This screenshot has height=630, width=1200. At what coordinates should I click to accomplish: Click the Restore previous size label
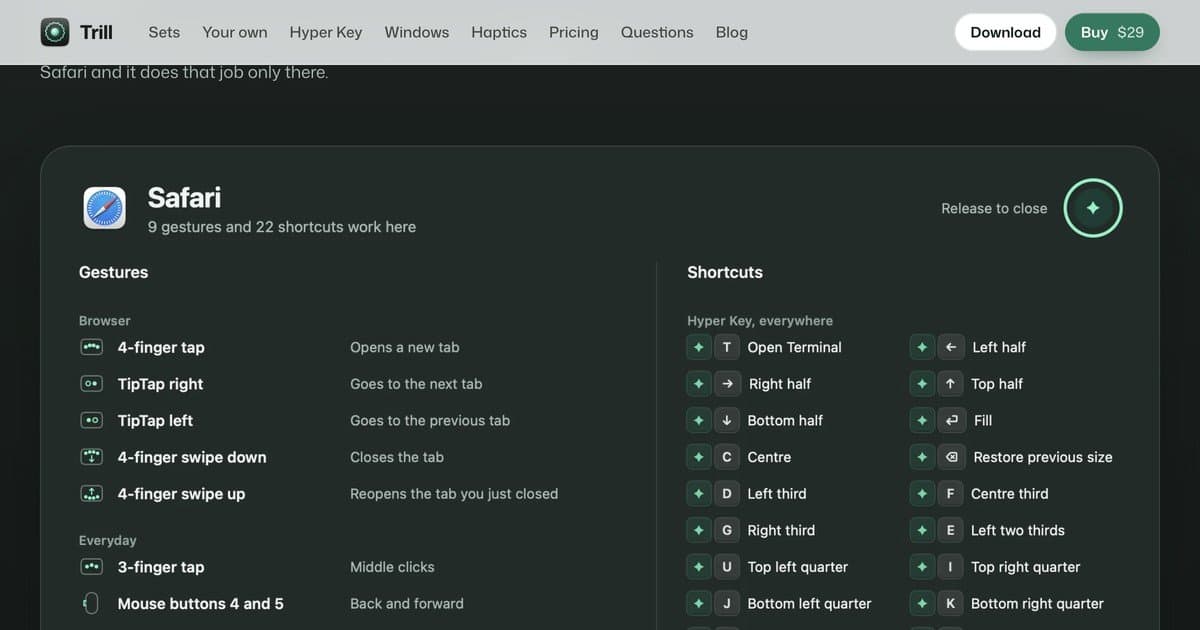(1043, 457)
